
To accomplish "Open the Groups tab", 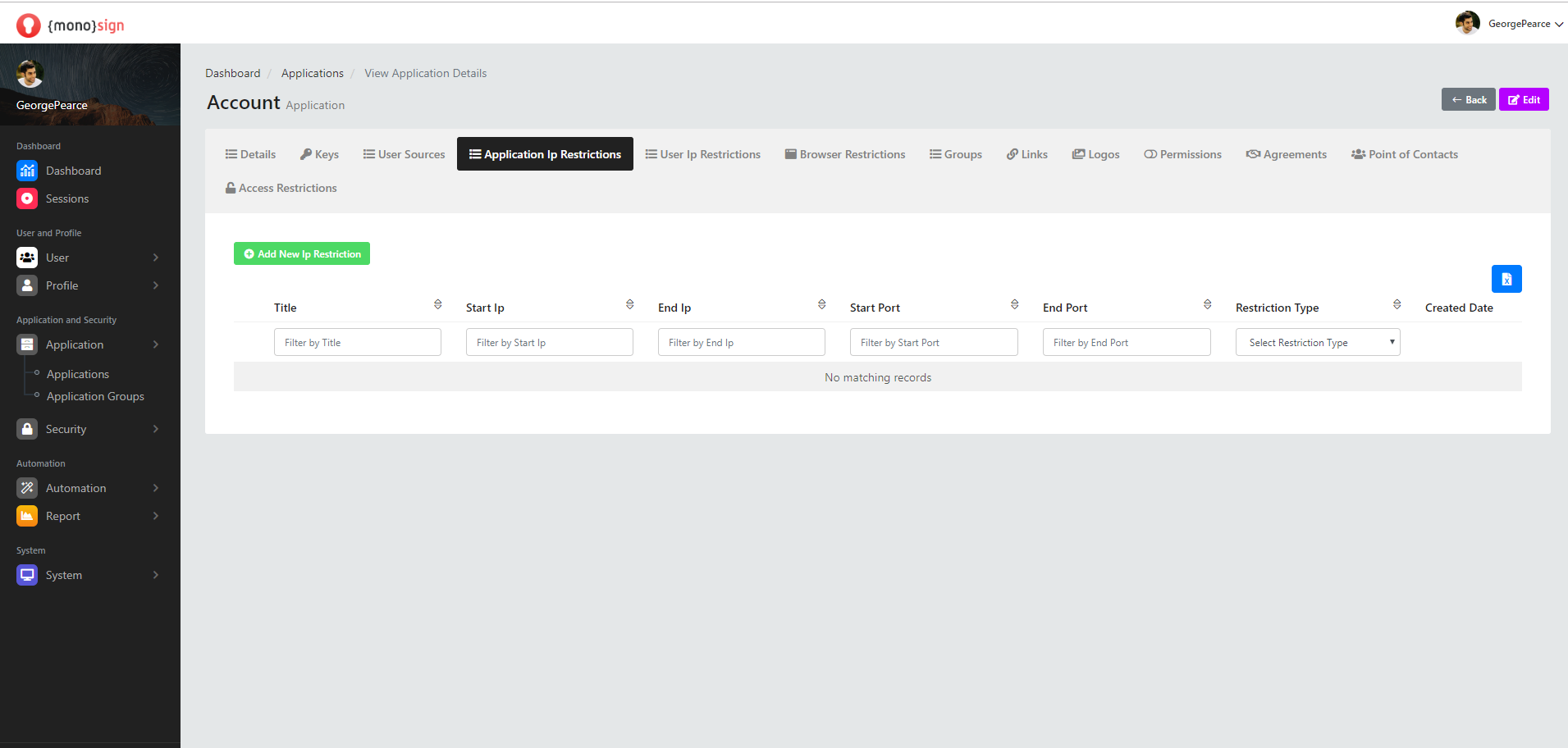I will coord(955,154).
